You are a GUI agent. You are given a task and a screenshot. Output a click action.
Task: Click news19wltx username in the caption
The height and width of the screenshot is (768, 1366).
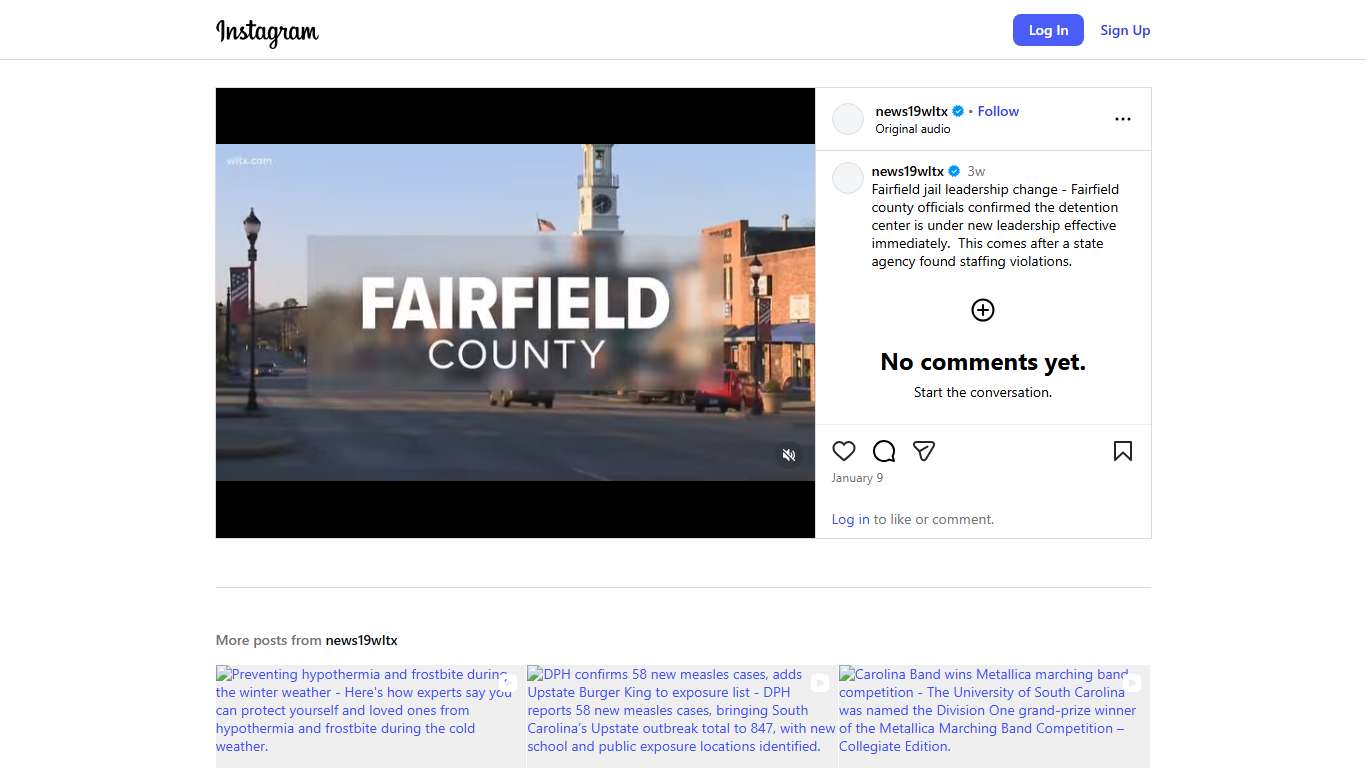907,171
